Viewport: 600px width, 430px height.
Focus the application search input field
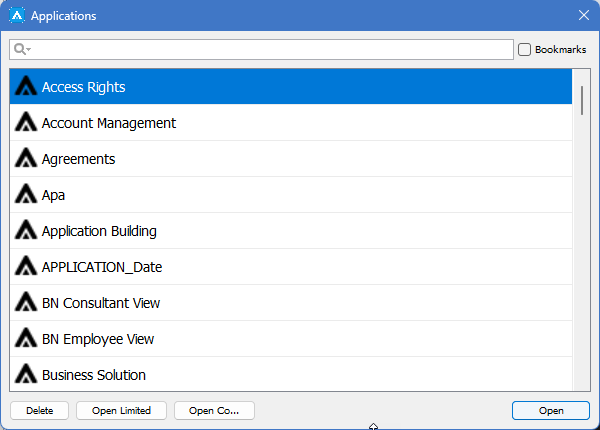tap(270, 50)
